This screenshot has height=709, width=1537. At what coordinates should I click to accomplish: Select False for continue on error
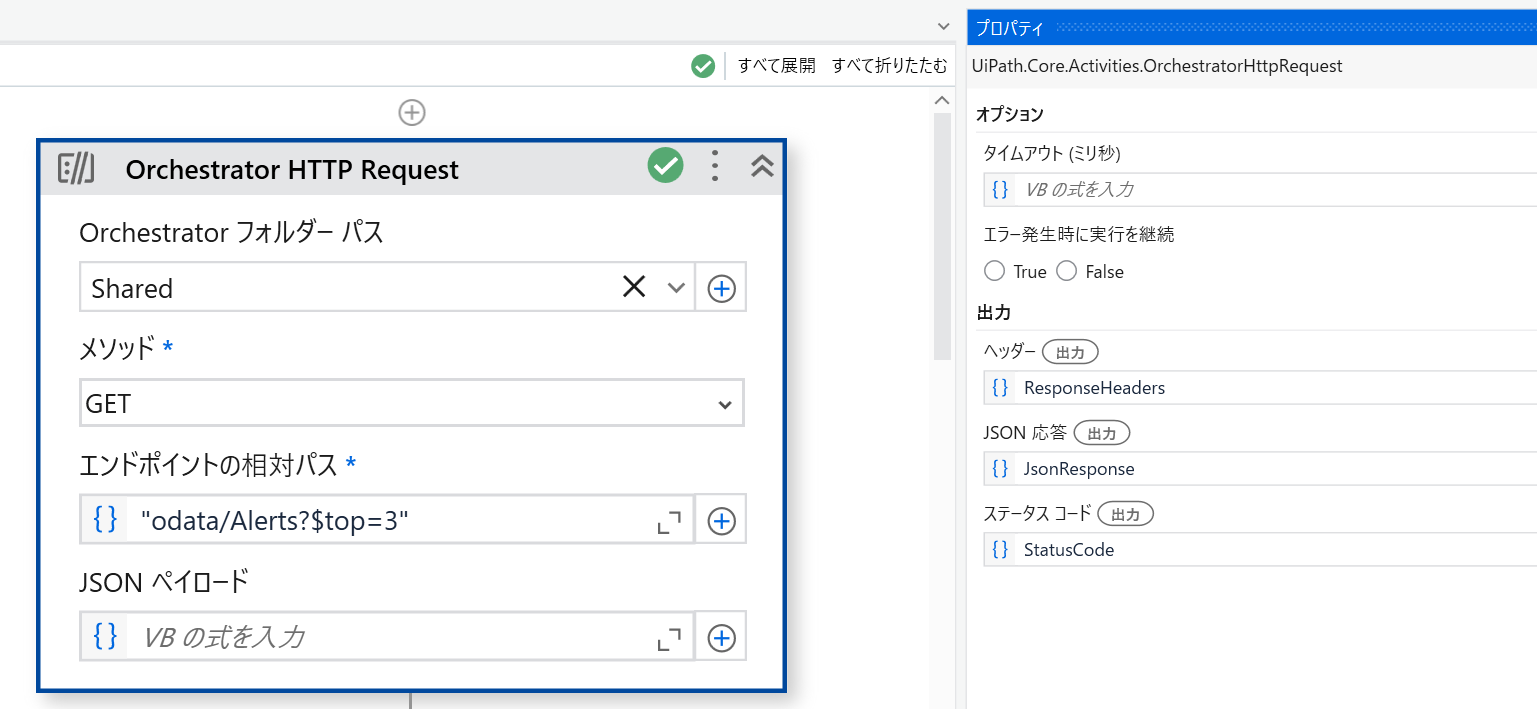tap(1066, 271)
